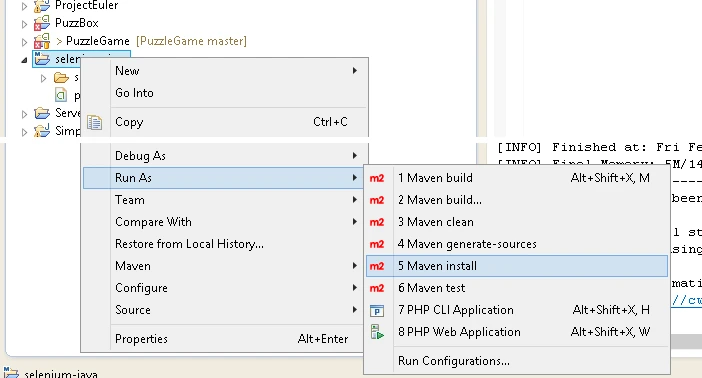The height and width of the screenshot is (378, 702).
Task: Run 5 Maven install
Action: coord(517,266)
